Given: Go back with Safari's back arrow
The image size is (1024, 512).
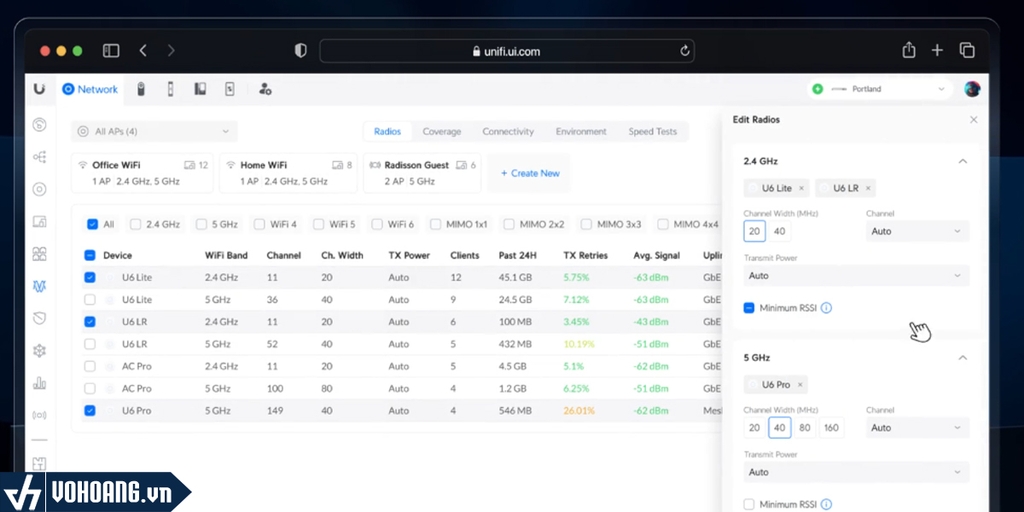Looking at the screenshot, I should pyautogui.click(x=143, y=51).
